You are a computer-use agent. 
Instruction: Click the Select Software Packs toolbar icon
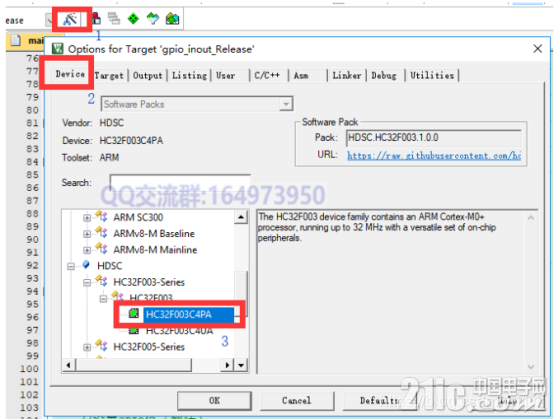point(153,18)
